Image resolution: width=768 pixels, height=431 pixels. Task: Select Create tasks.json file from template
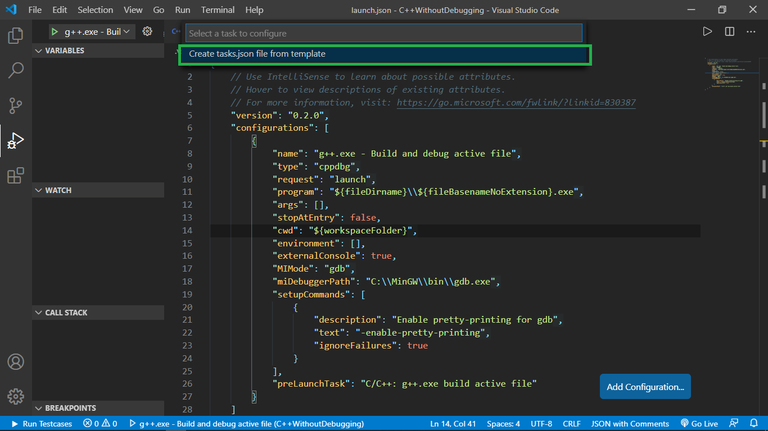(x=257, y=54)
